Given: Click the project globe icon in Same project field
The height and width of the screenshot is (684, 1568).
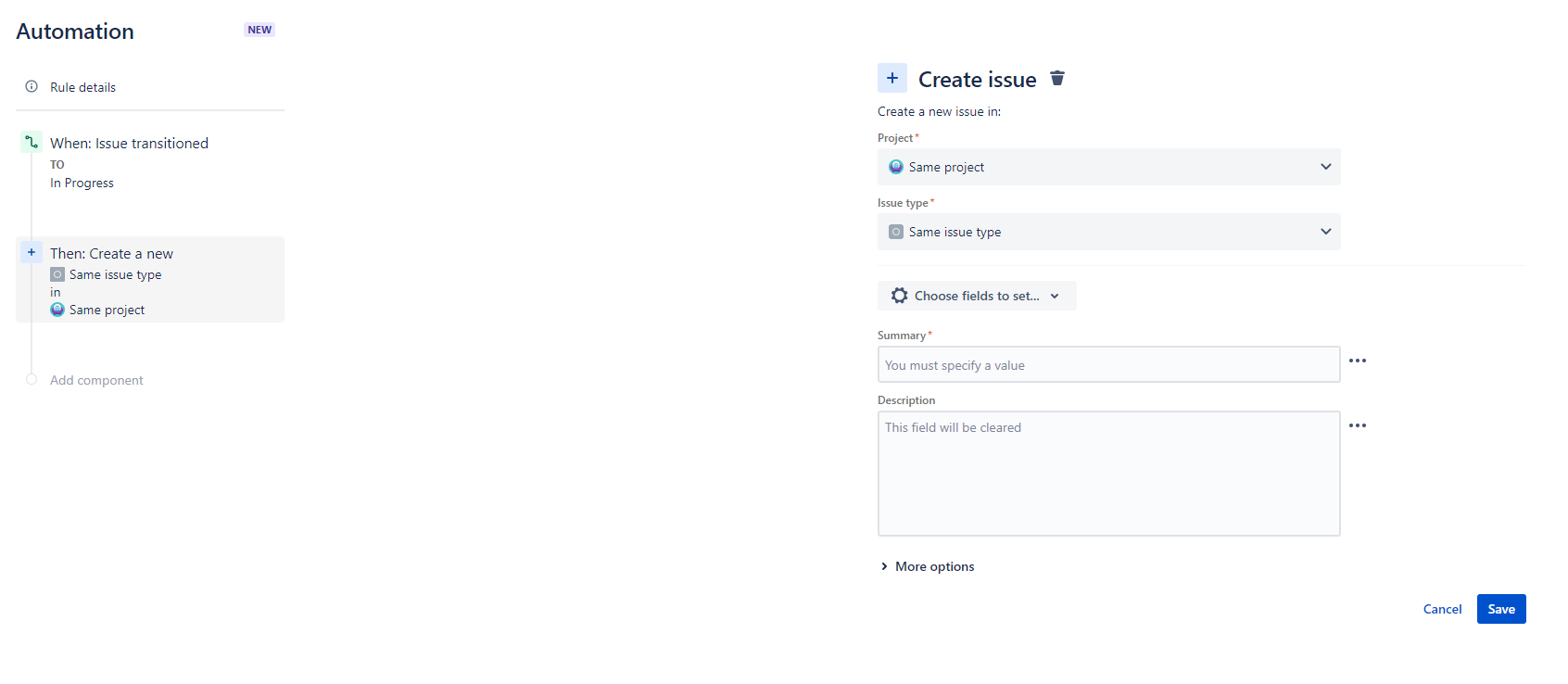Looking at the screenshot, I should [896, 167].
